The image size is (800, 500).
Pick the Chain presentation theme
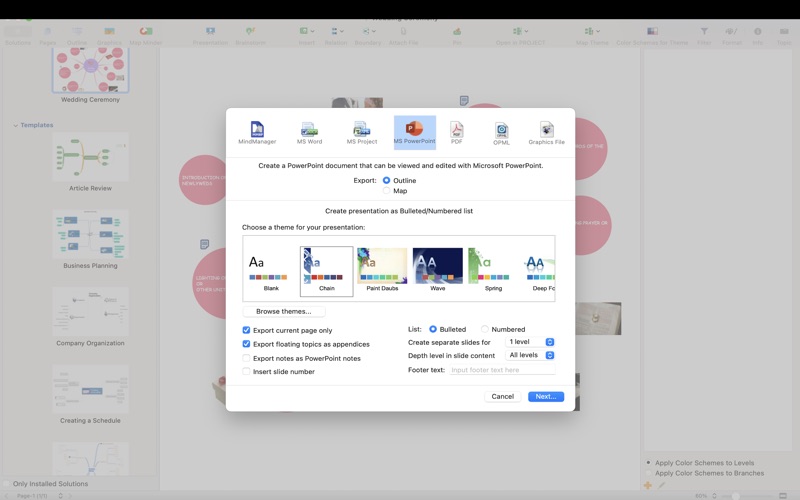327,271
